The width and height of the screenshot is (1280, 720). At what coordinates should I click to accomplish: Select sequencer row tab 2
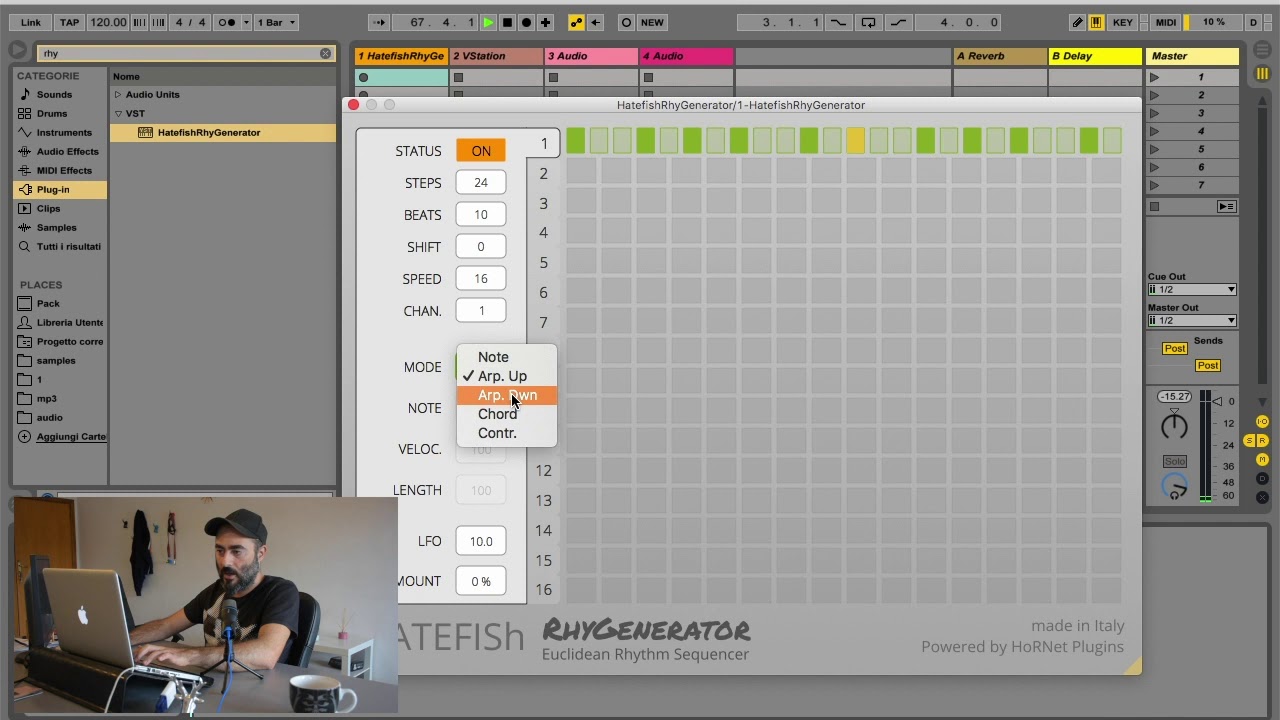544,174
